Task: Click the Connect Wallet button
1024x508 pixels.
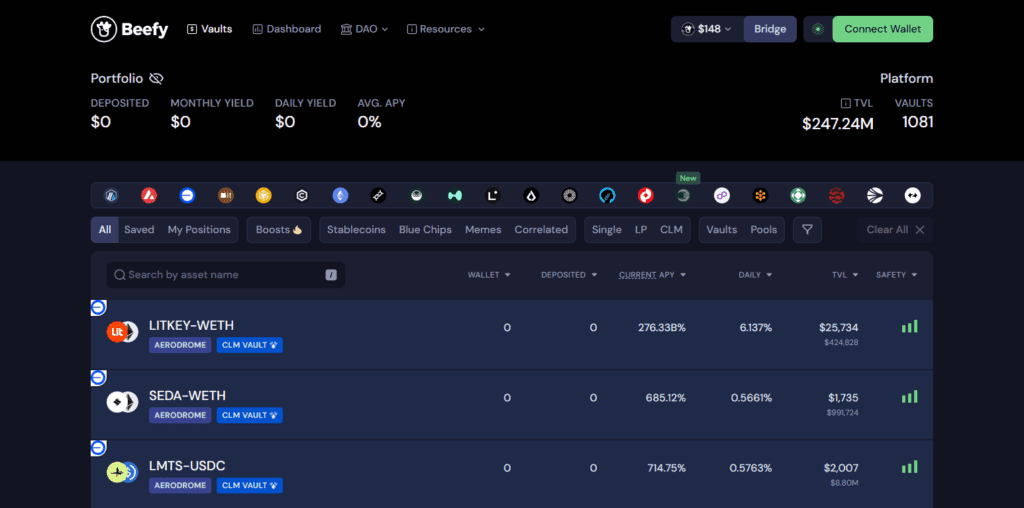Action: click(882, 29)
